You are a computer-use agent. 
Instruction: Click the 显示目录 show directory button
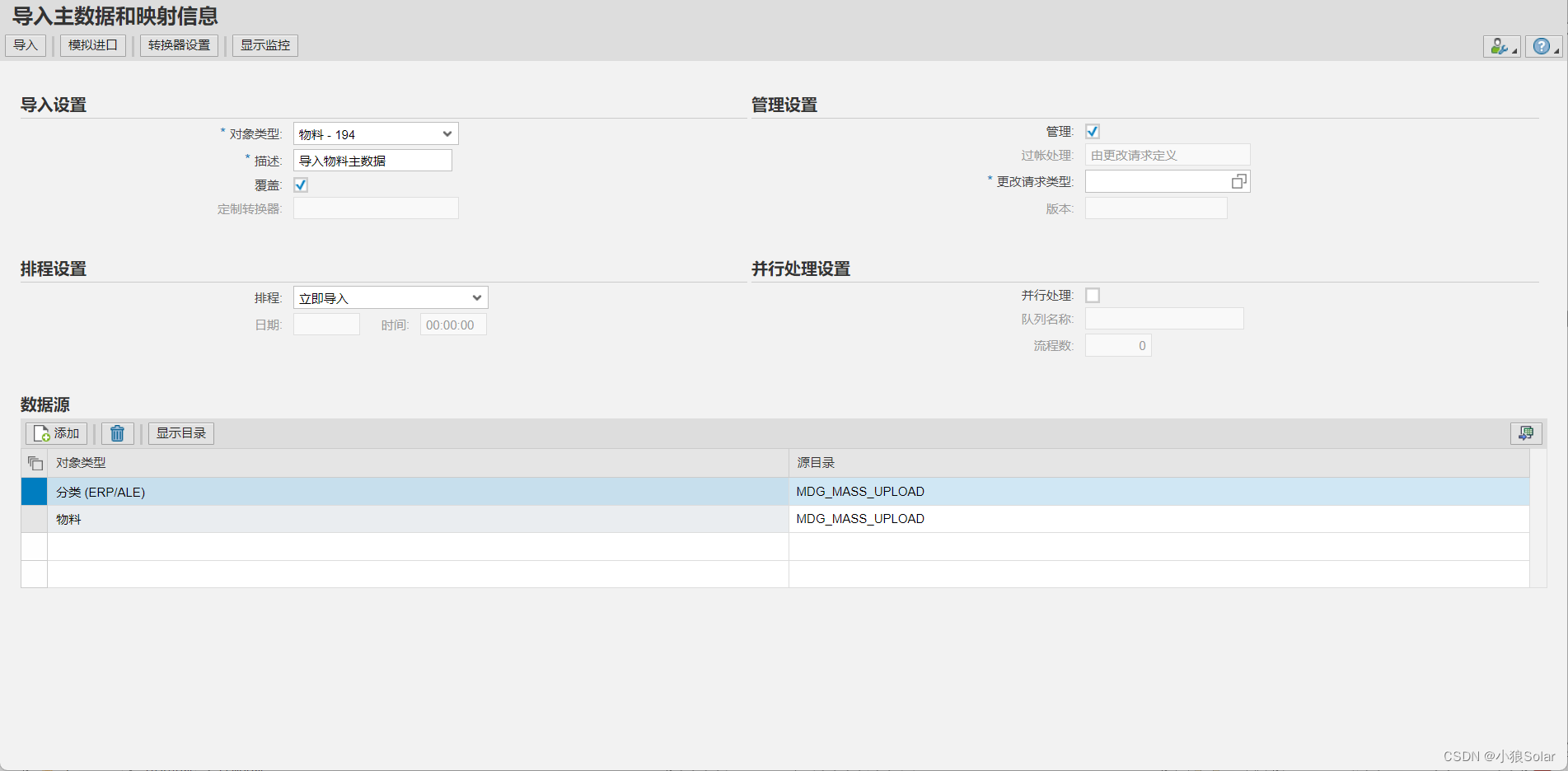pyautogui.click(x=181, y=433)
